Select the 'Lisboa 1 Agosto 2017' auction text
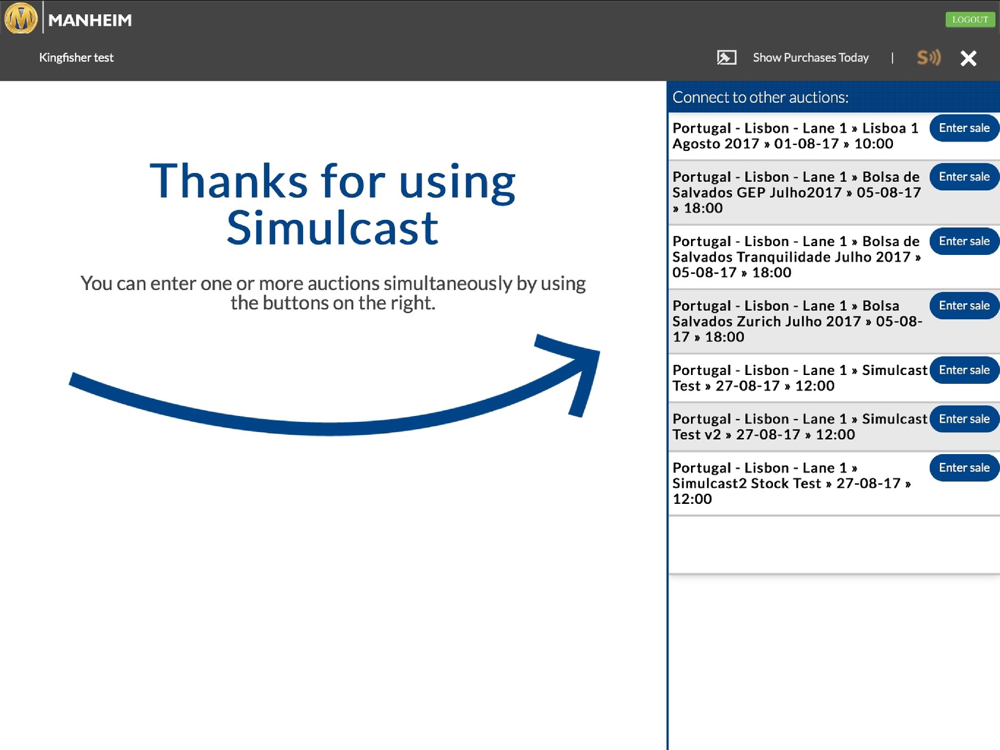Image resolution: width=1000 pixels, height=750 pixels. [x=796, y=136]
